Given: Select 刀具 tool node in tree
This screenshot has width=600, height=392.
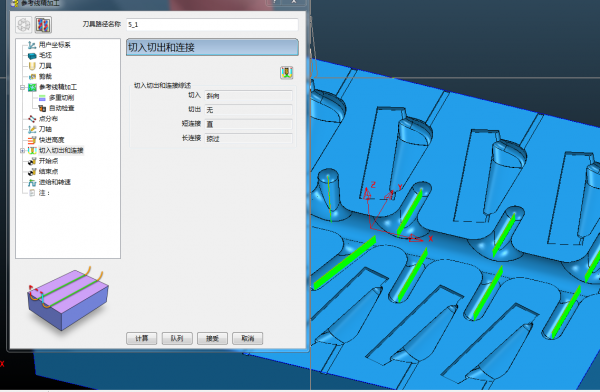Looking at the screenshot, I should (45, 66).
